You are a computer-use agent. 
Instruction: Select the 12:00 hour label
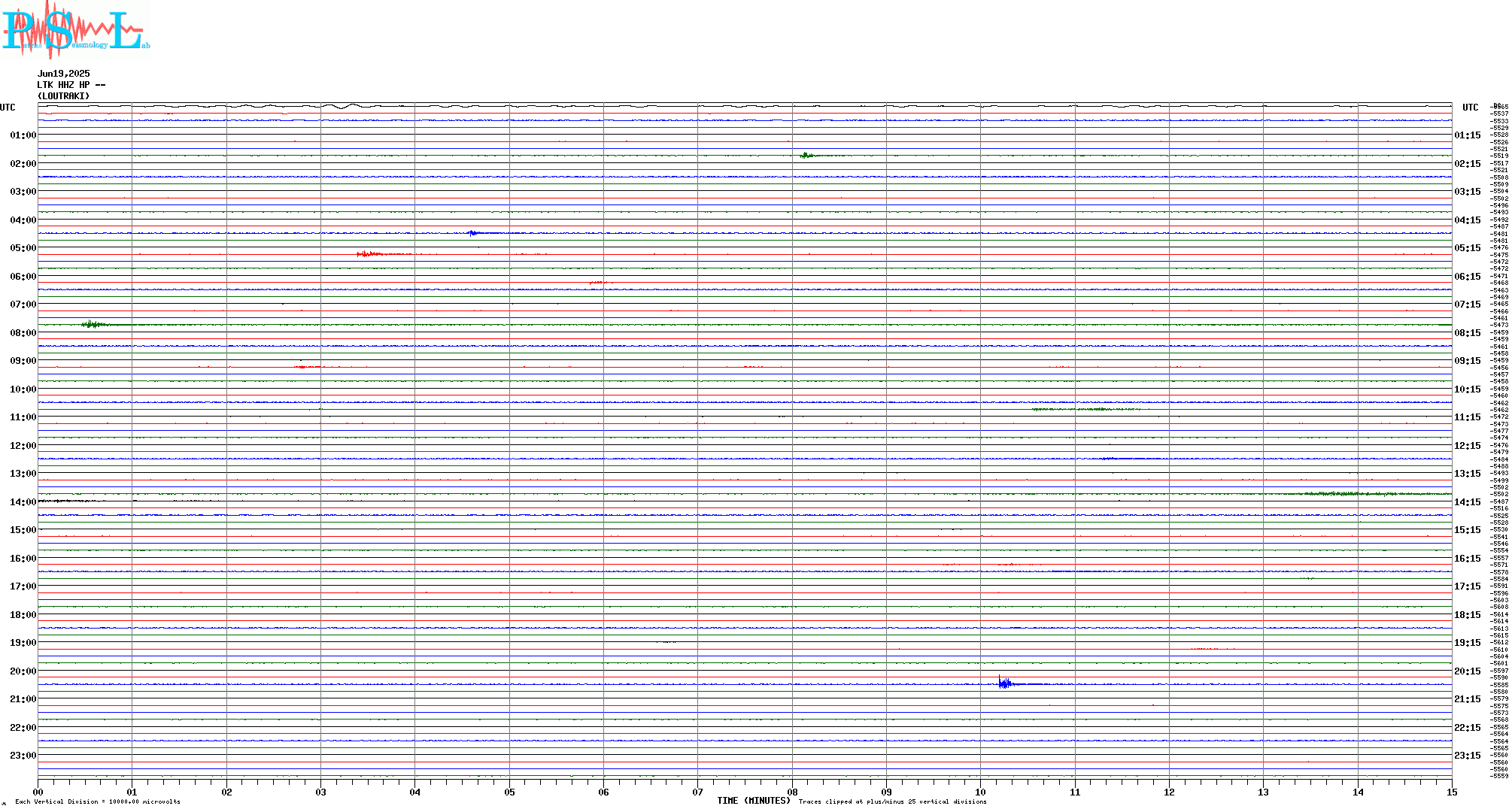point(23,446)
